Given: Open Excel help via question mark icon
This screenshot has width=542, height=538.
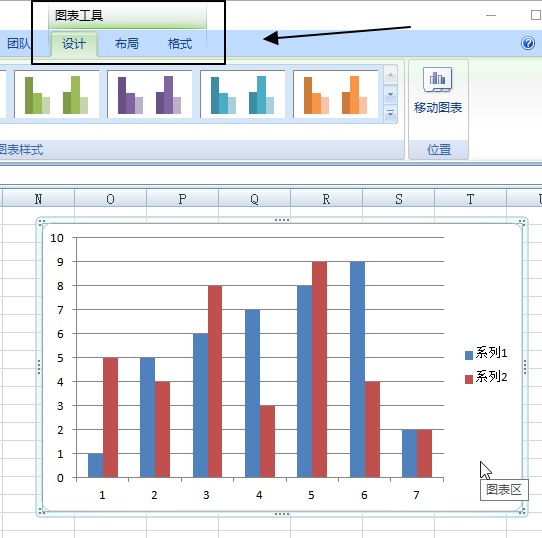Looking at the screenshot, I should 528,43.
